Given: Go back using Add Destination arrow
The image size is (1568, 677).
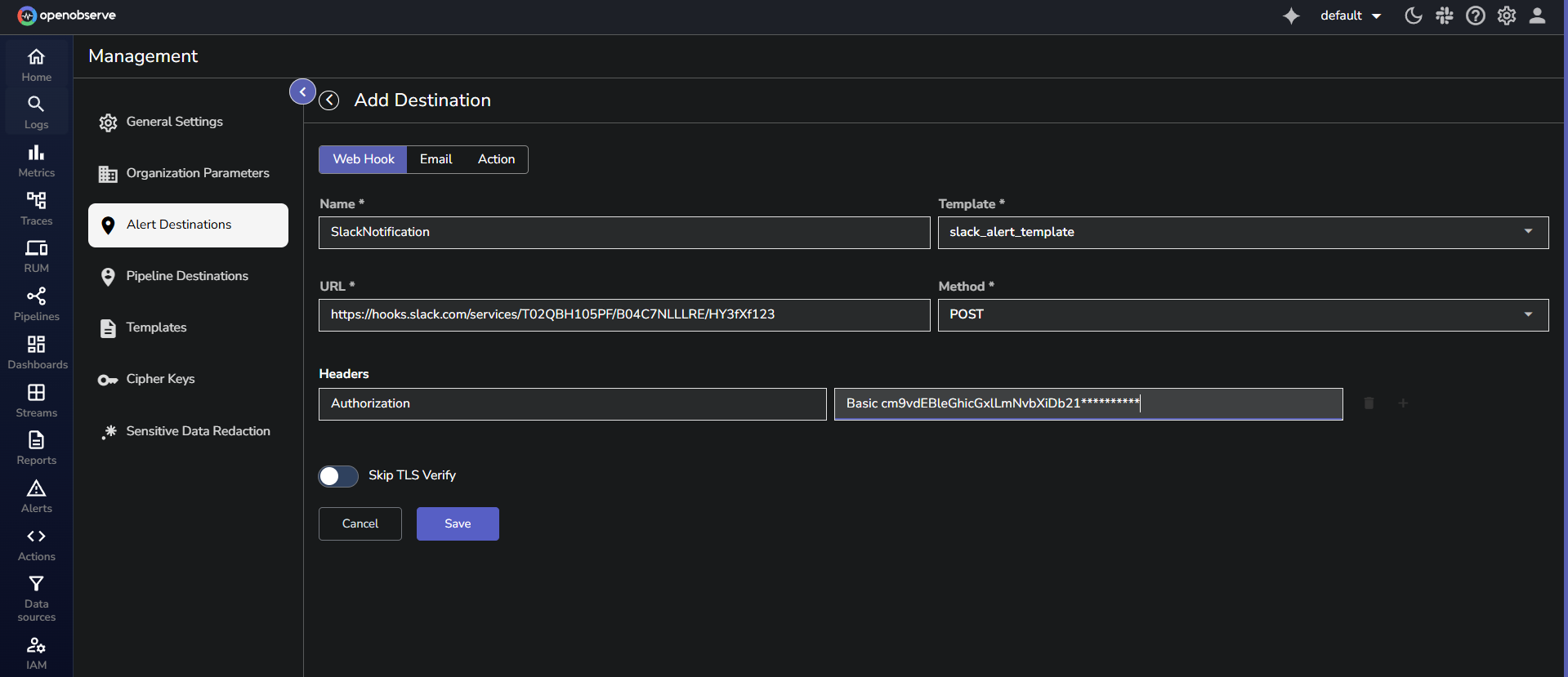Looking at the screenshot, I should tap(329, 100).
